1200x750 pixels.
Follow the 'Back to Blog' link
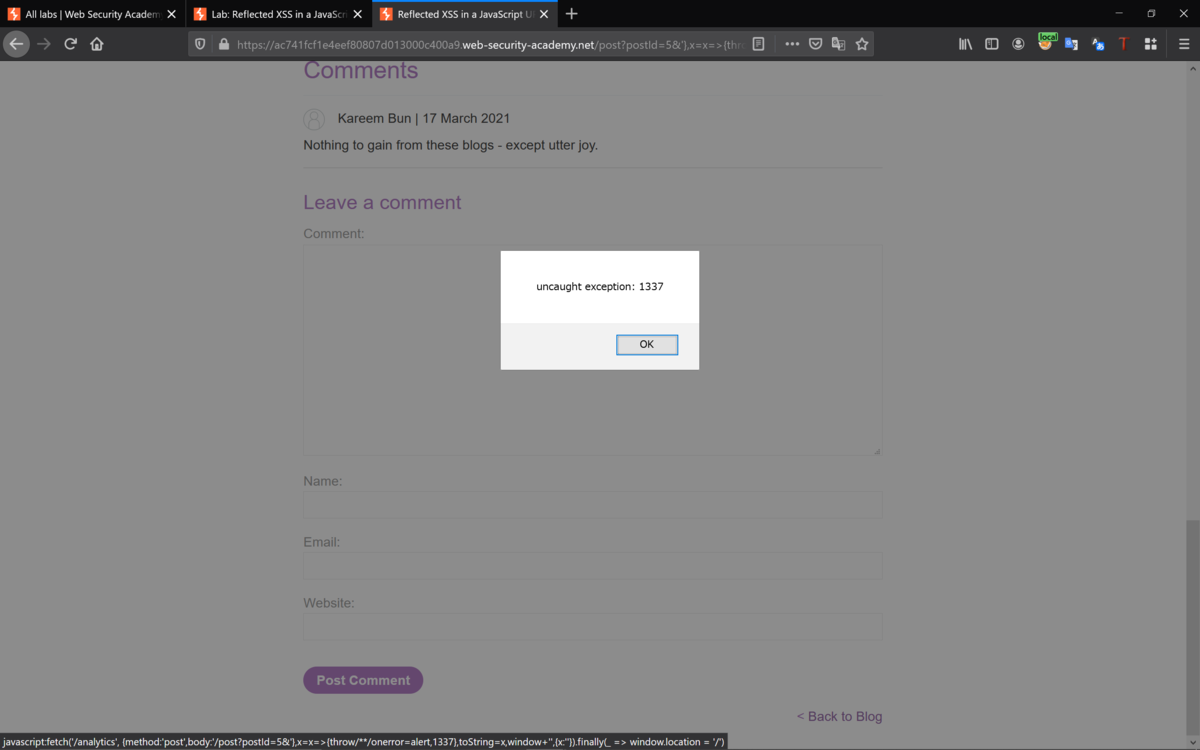tap(839, 716)
